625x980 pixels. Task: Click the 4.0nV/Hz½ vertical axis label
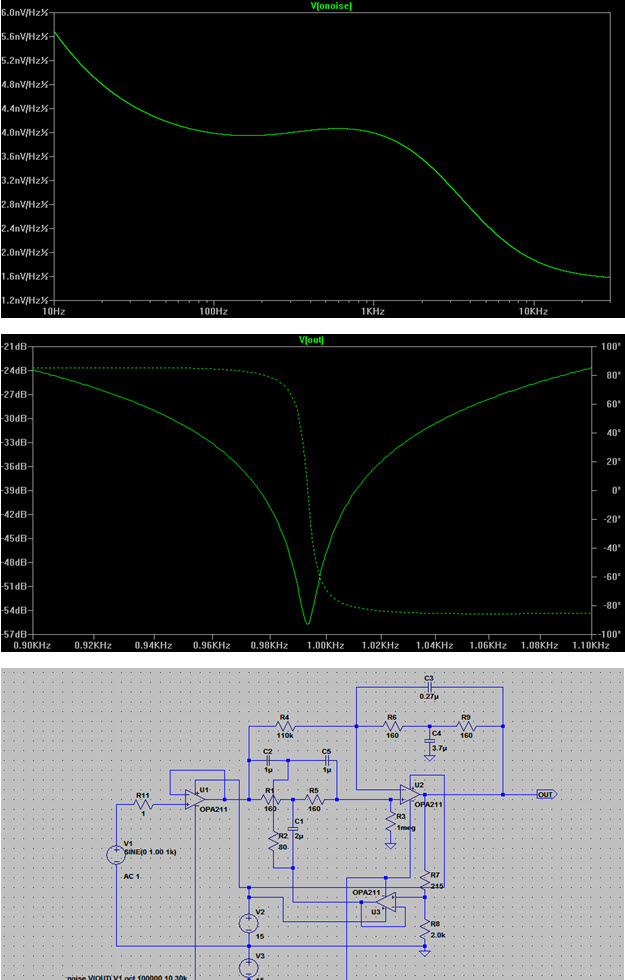24,132
